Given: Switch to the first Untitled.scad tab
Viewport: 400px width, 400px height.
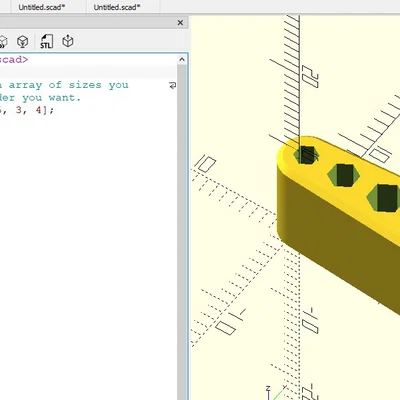Looking at the screenshot, I should point(42,7).
